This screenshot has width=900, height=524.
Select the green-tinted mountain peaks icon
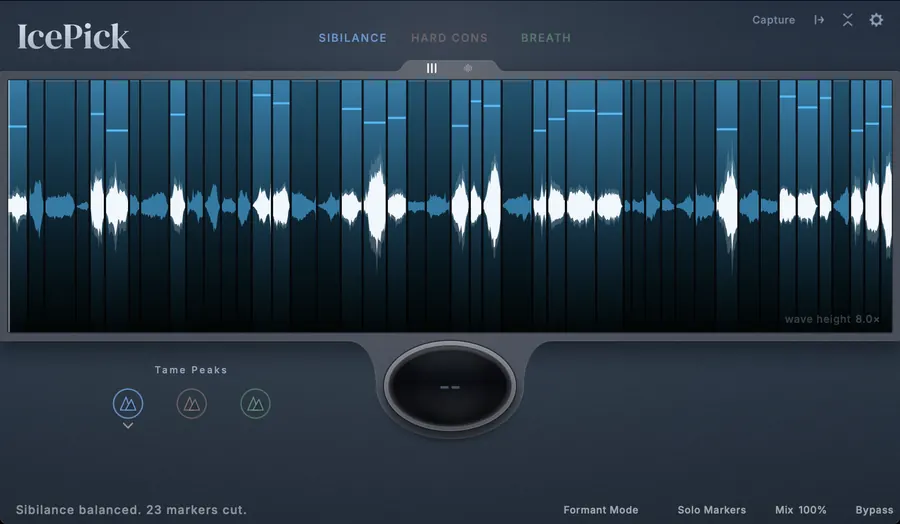[x=255, y=403]
